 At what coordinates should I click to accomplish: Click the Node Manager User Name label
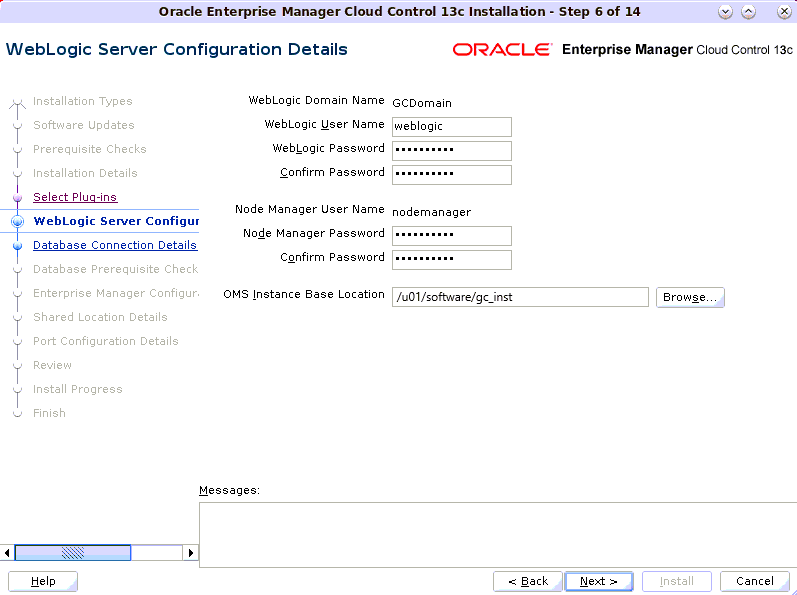click(310, 209)
